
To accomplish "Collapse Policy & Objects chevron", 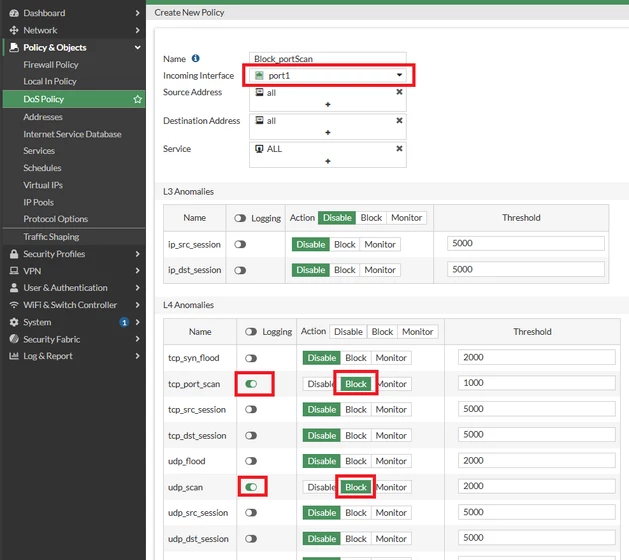I will click(x=138, y=48).
